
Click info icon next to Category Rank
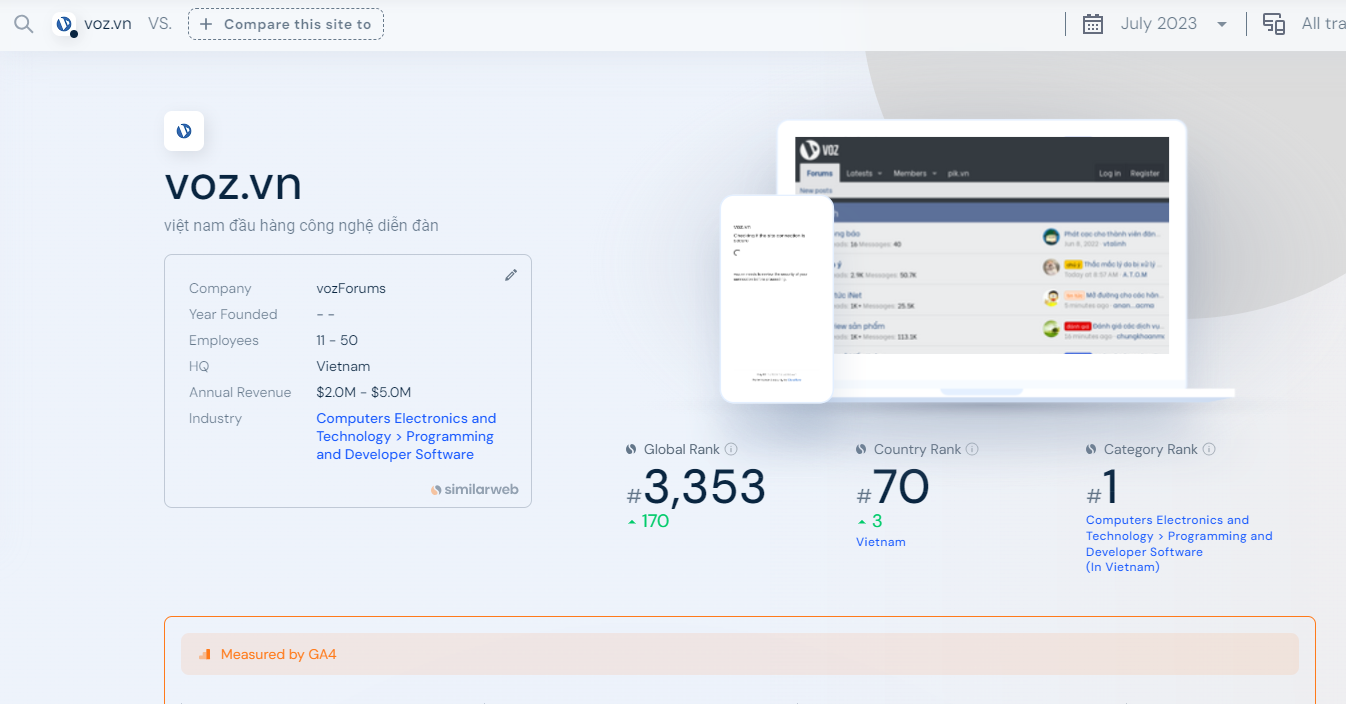pos(1209,450)
